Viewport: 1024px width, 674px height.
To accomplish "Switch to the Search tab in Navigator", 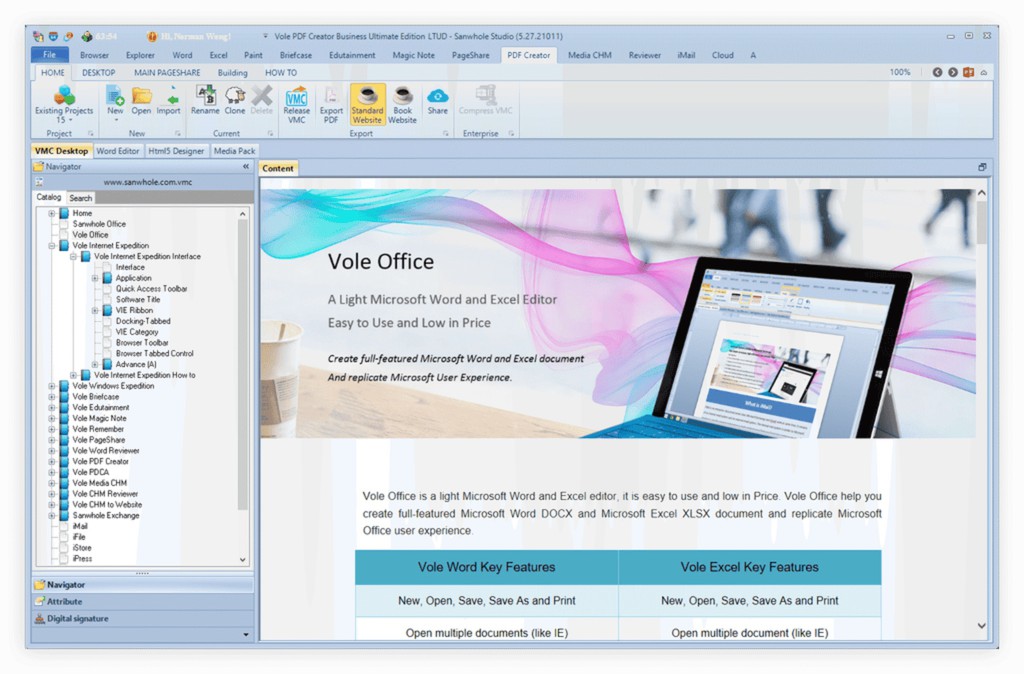I will tap(80, 198).
